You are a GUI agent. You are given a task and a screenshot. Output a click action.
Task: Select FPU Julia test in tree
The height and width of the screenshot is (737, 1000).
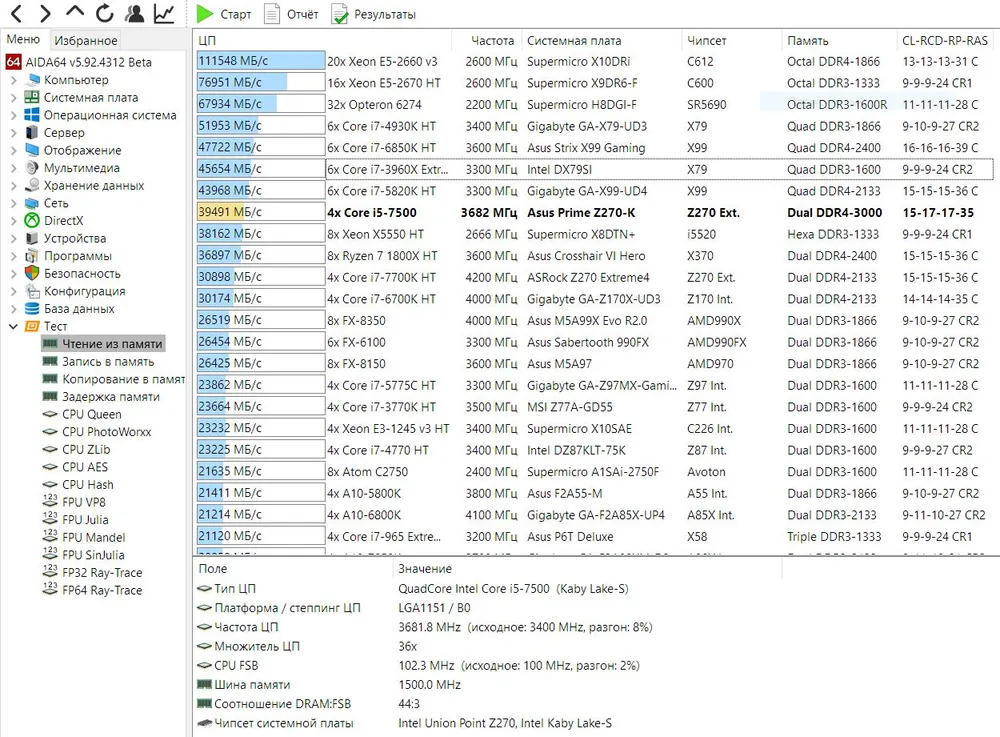pyautogui.click(x=85, y=520)
